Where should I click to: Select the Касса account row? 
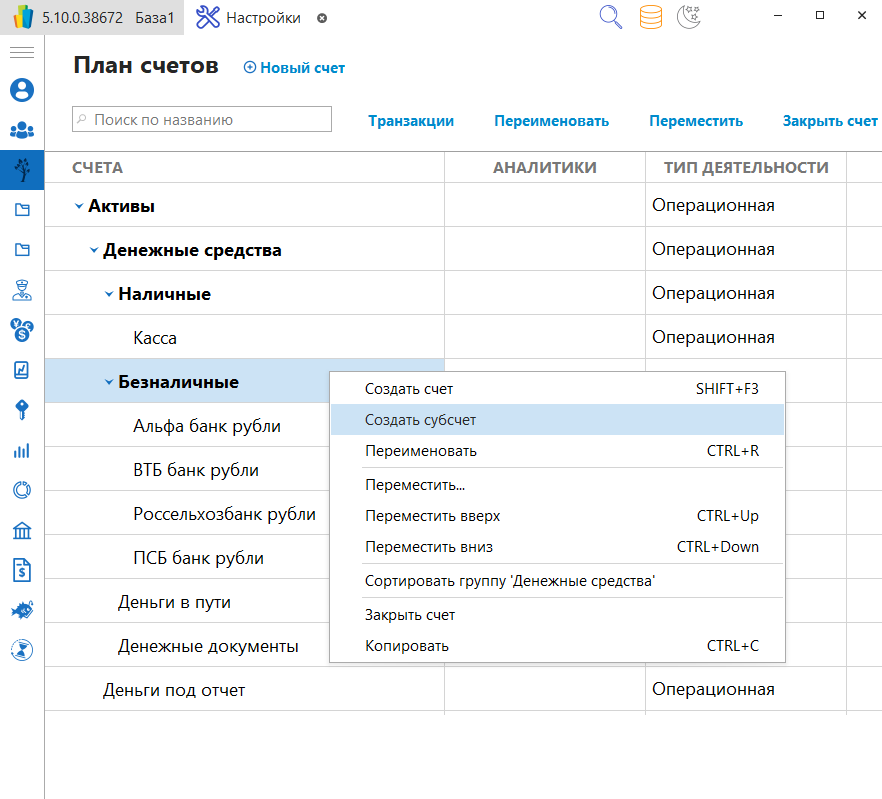pos(155,338)
